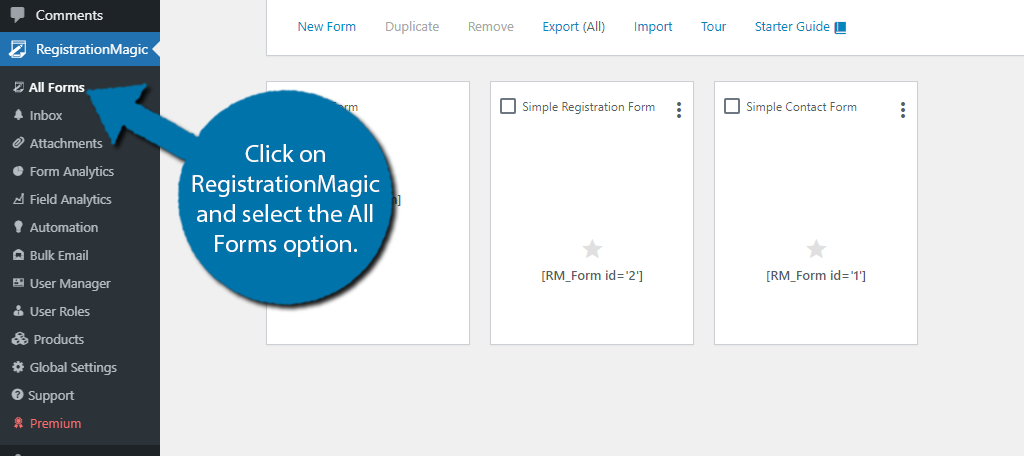Click the Field Analytics chart icon
Screen dimensions: 1024x456
(x=18, y=199)
